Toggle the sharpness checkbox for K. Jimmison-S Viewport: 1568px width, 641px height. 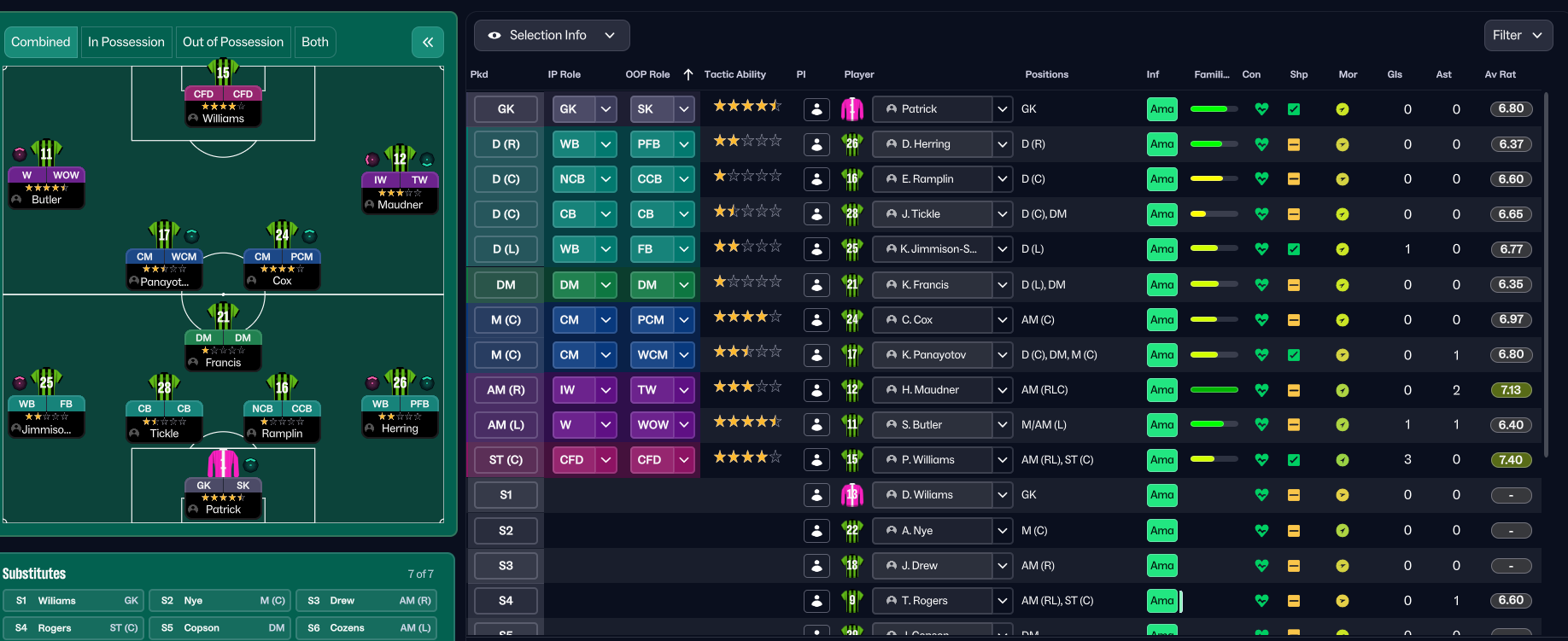click(x=1293, y=249)
